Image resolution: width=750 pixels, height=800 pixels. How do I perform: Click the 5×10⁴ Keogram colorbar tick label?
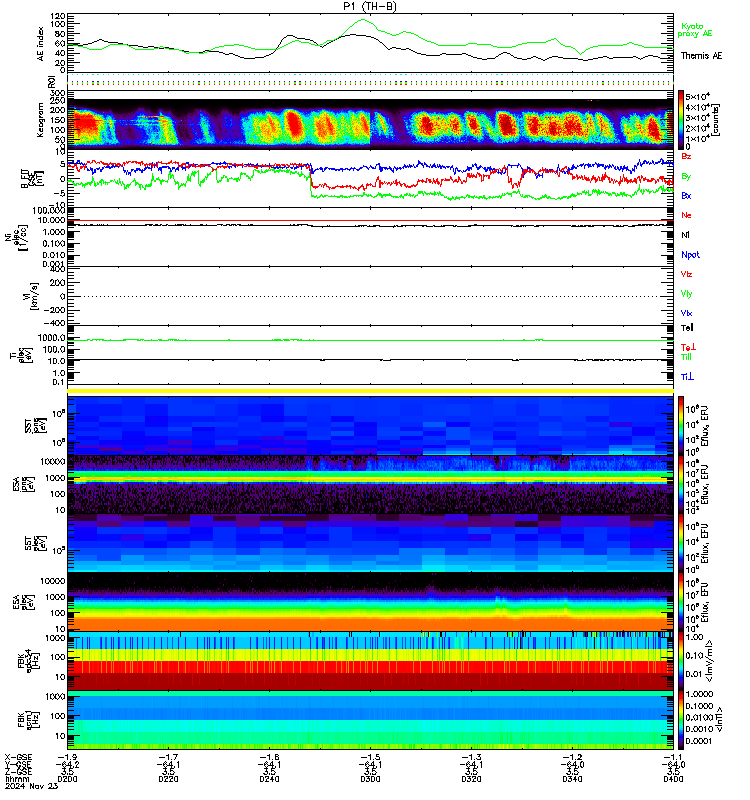tap(697, 96)
